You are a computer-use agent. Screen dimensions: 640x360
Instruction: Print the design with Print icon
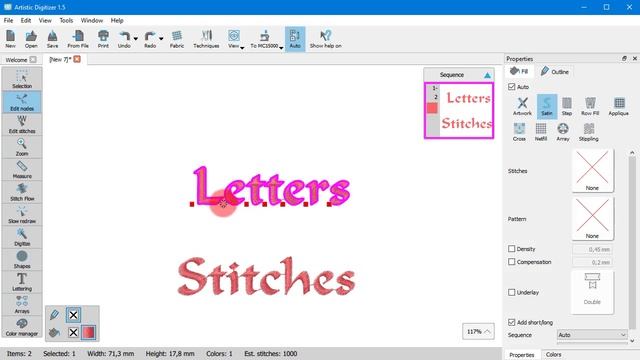[x=103, y=39]
